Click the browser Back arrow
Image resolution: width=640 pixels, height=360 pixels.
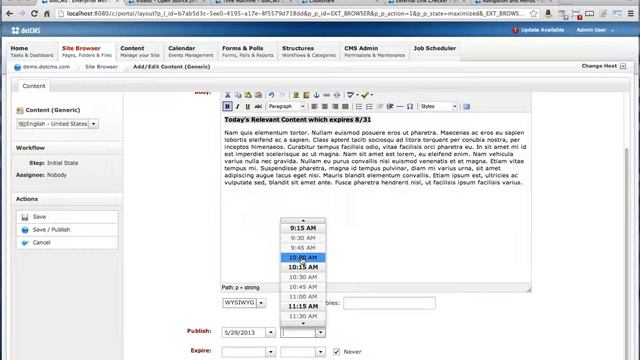[9, 13]
